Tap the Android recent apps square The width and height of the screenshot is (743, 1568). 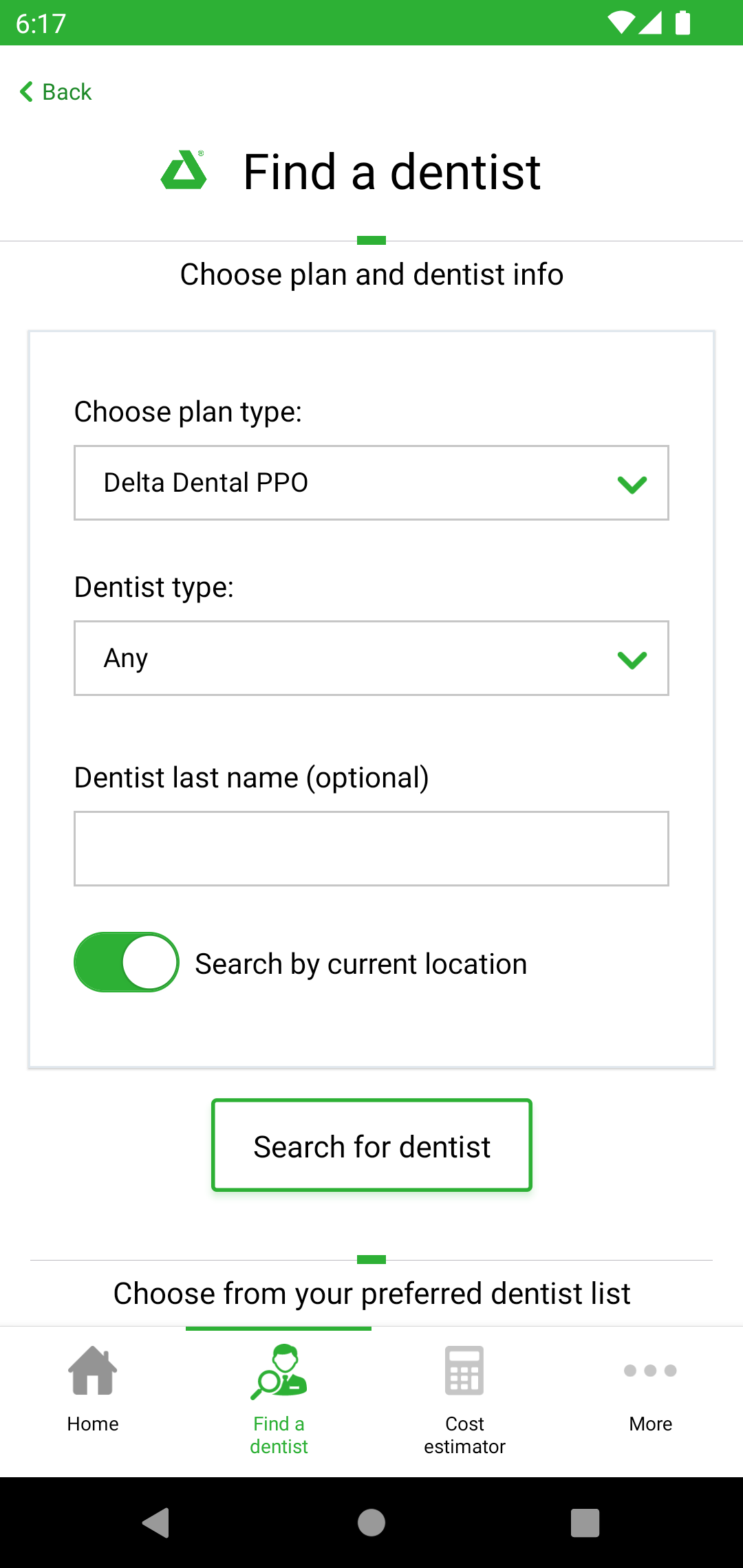pos(585,1523)
